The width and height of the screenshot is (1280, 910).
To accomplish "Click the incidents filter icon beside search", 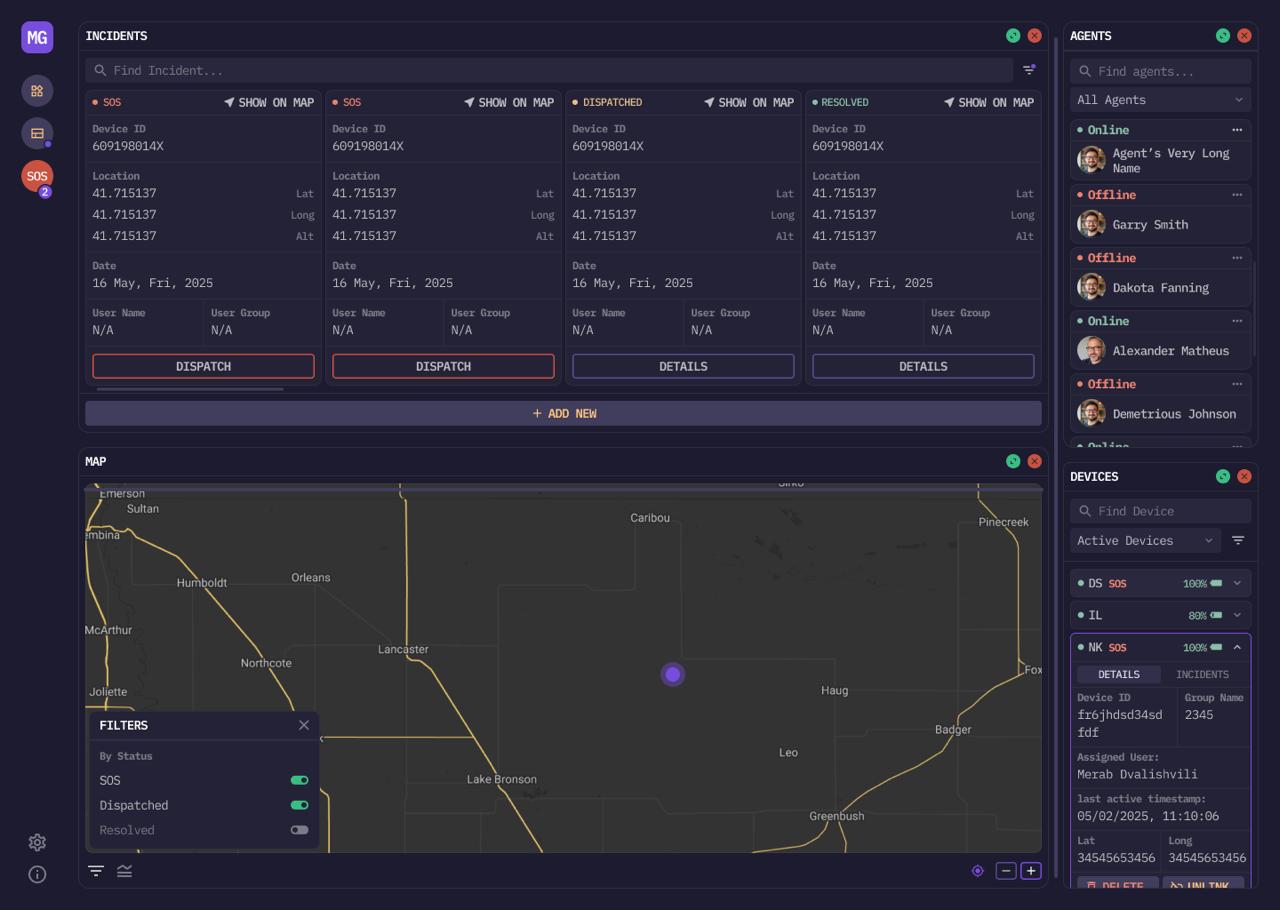I will 1029,70.
